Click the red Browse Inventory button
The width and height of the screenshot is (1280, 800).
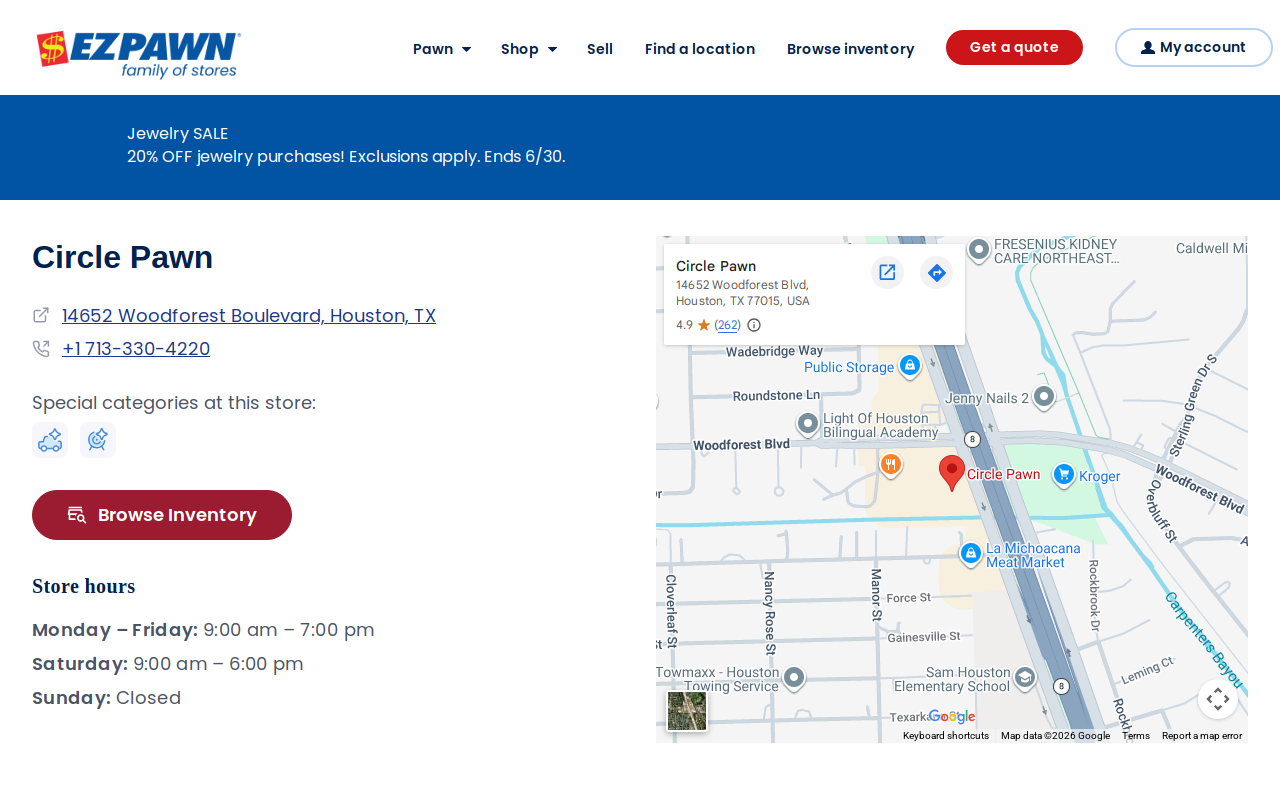[x=162, y=515]
